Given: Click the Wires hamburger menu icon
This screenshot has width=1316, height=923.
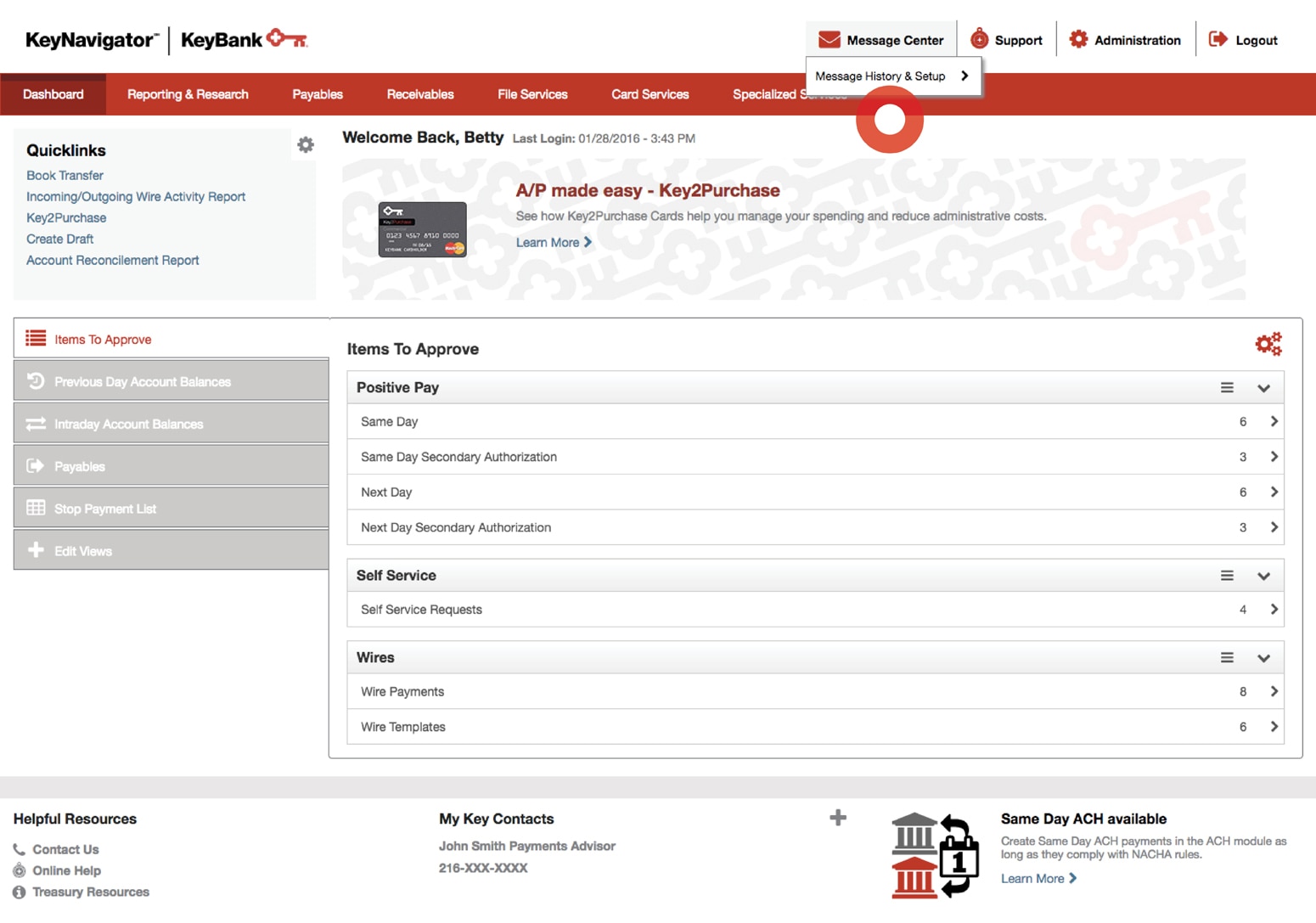Looking at the screenshot, I should click(1227, 658).
